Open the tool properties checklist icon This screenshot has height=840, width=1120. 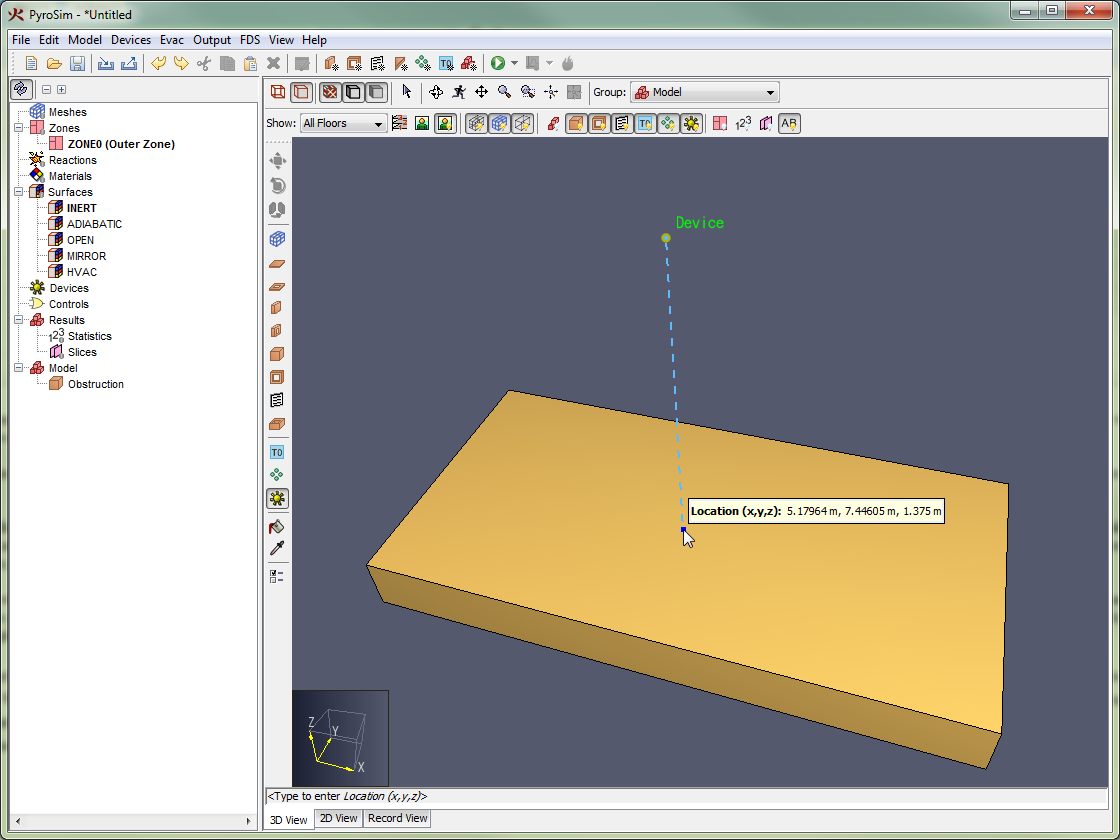tap(277, 576)
